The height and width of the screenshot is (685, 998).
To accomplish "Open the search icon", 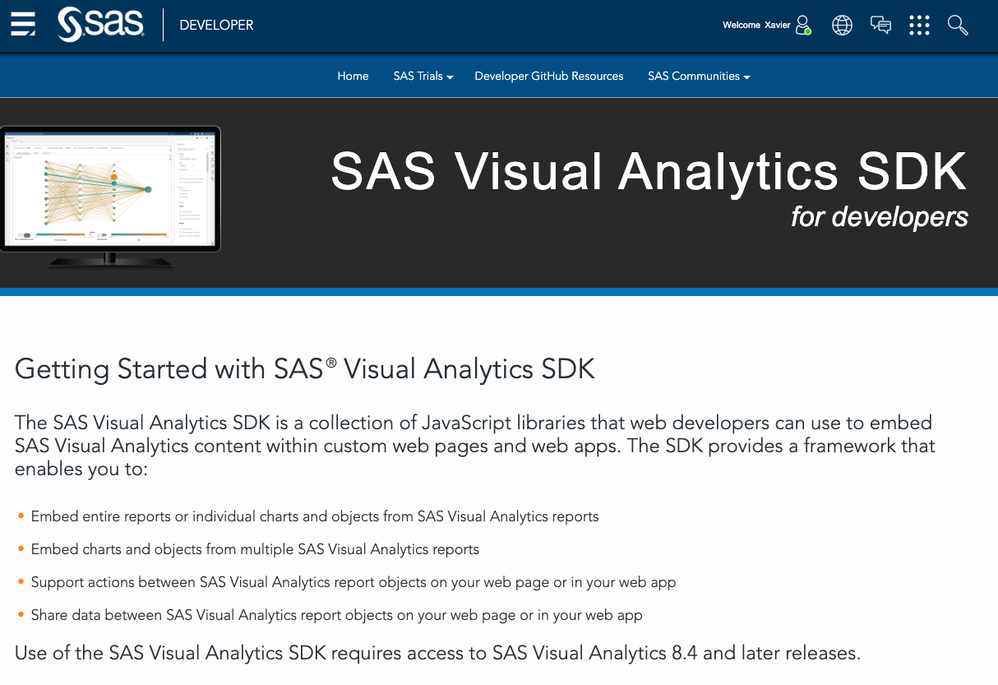I will point(957,25).
